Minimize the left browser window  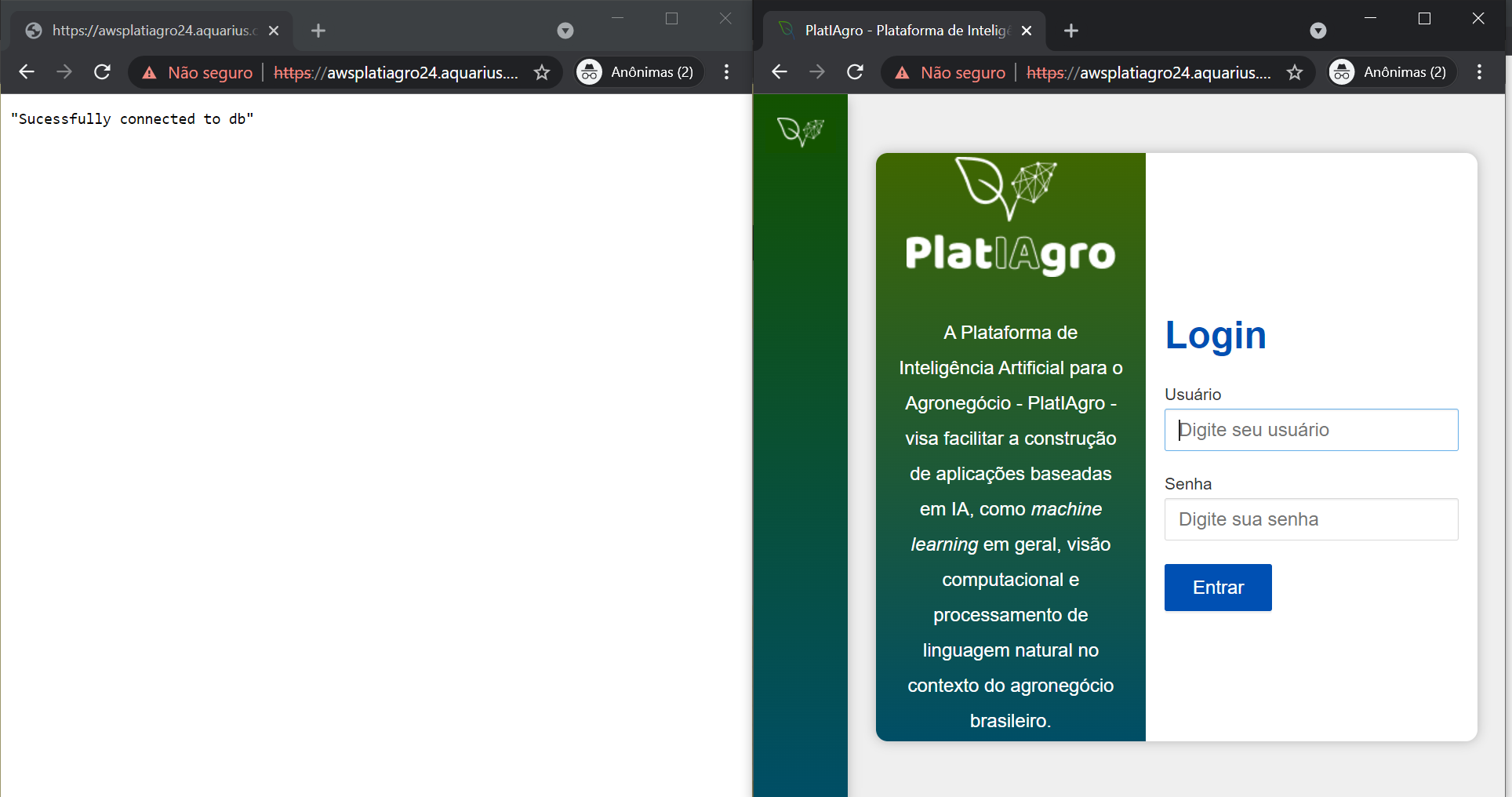coord(617,18)
